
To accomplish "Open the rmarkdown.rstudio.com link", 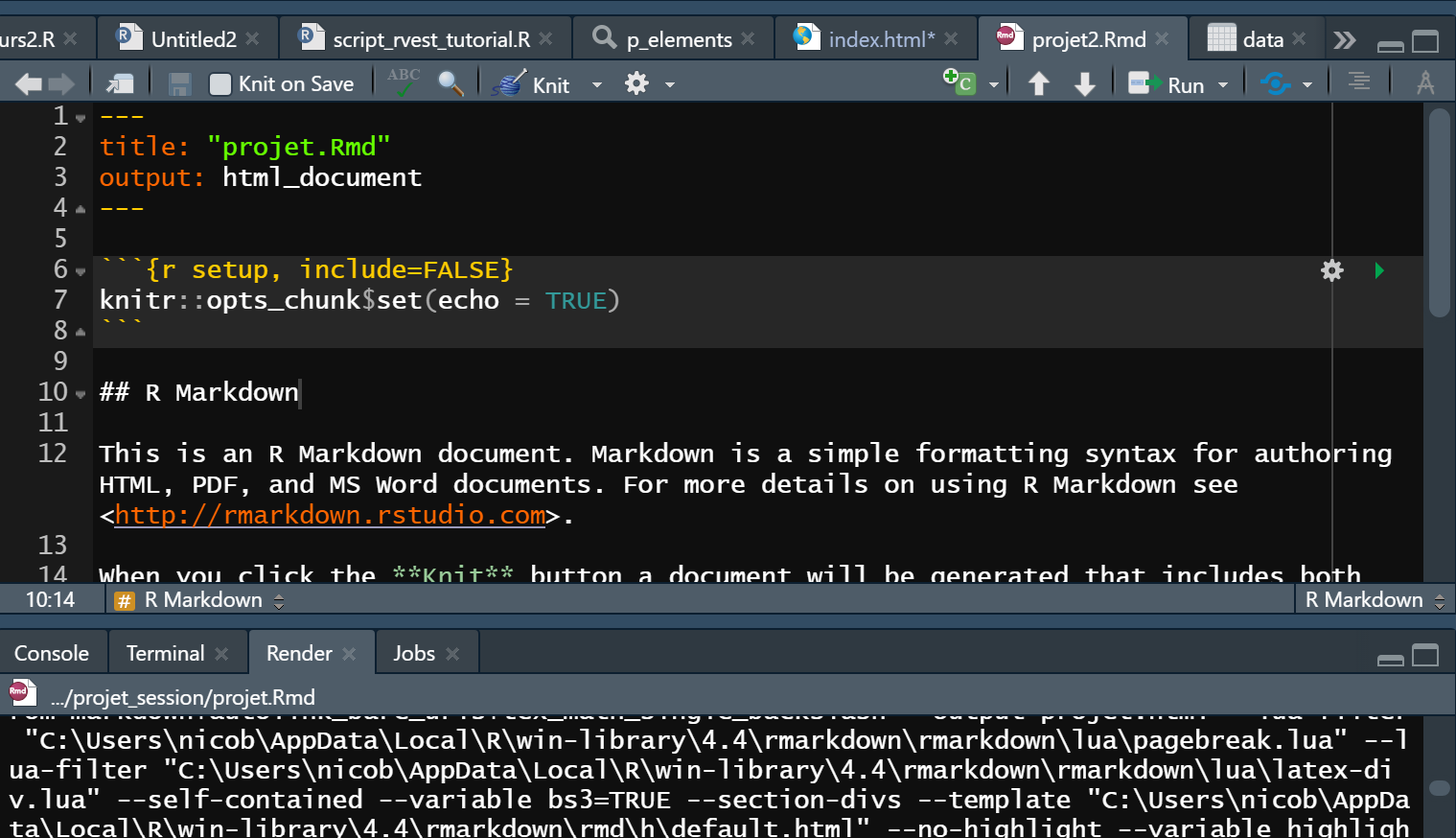I will (330, 516).
